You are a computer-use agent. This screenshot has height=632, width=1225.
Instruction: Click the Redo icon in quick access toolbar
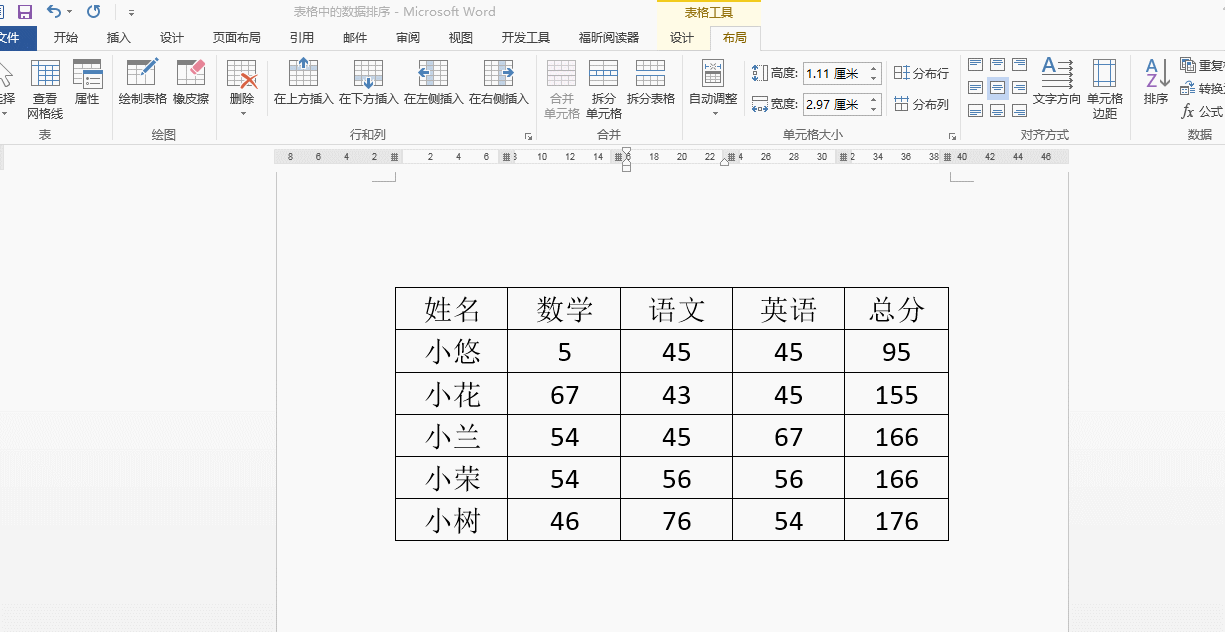[93, 12]
